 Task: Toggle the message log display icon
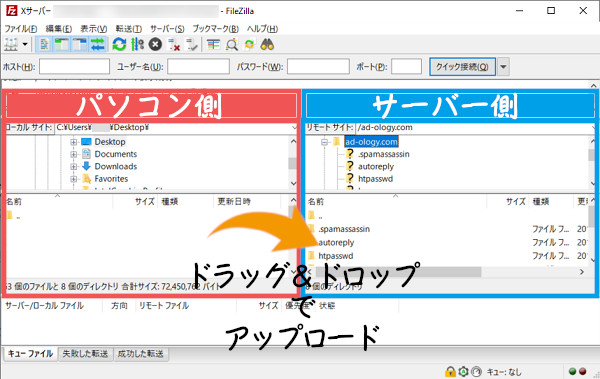[x=44, y=45]
